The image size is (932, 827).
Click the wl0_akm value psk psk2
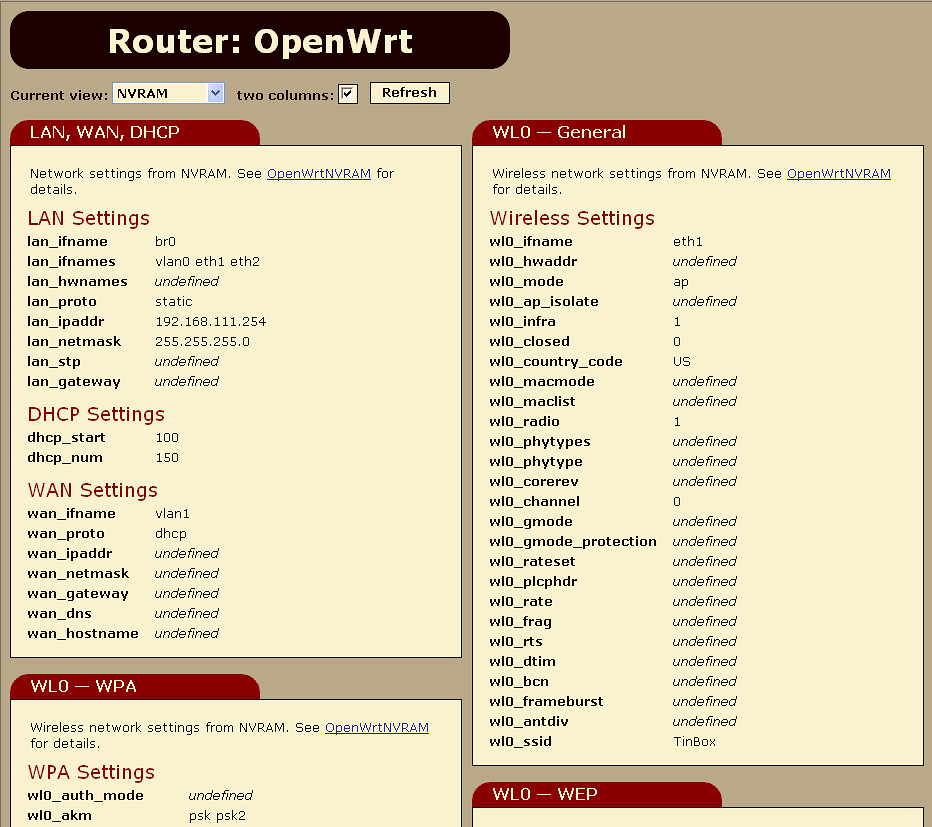coord(217,816)
